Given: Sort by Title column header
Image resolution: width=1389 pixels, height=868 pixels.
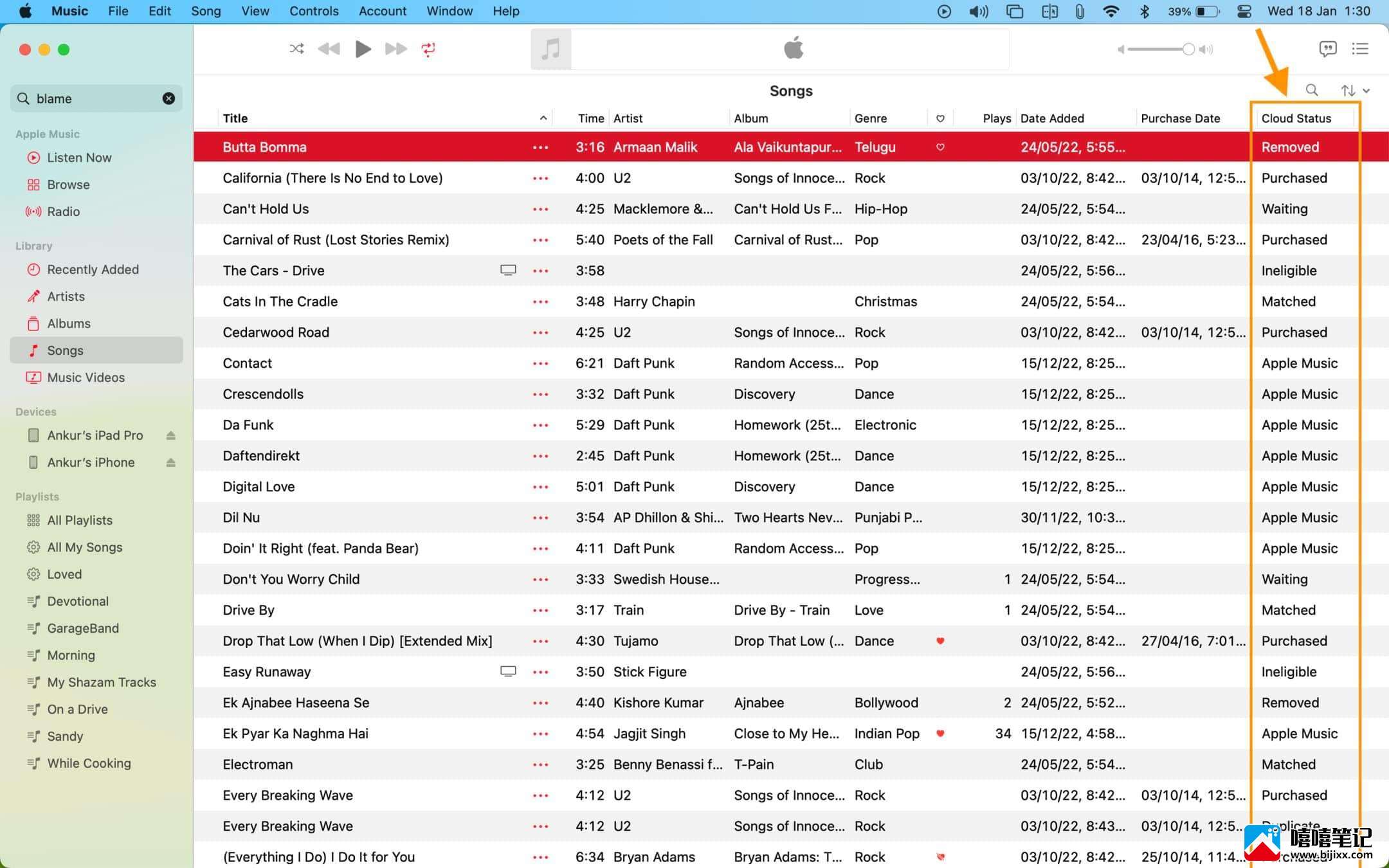Looking at the screenshot, I should tap(385, 118).
